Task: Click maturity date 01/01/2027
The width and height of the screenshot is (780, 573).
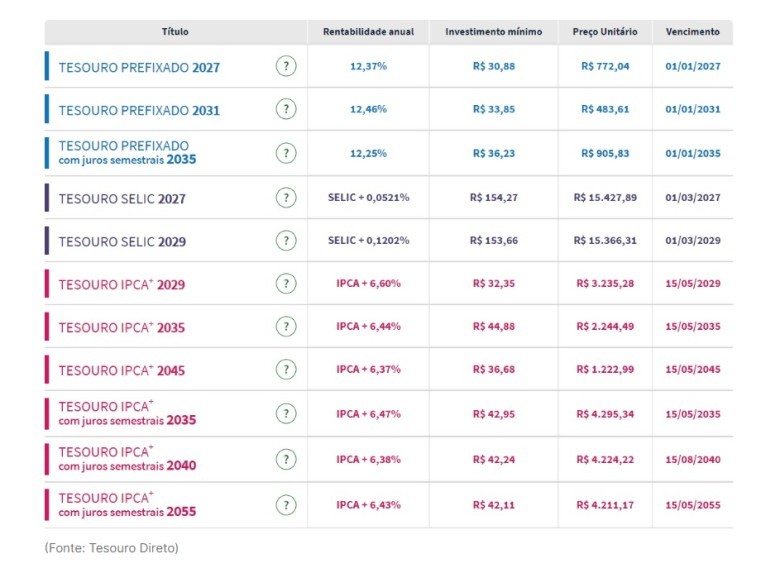Action: pos(692,66)
